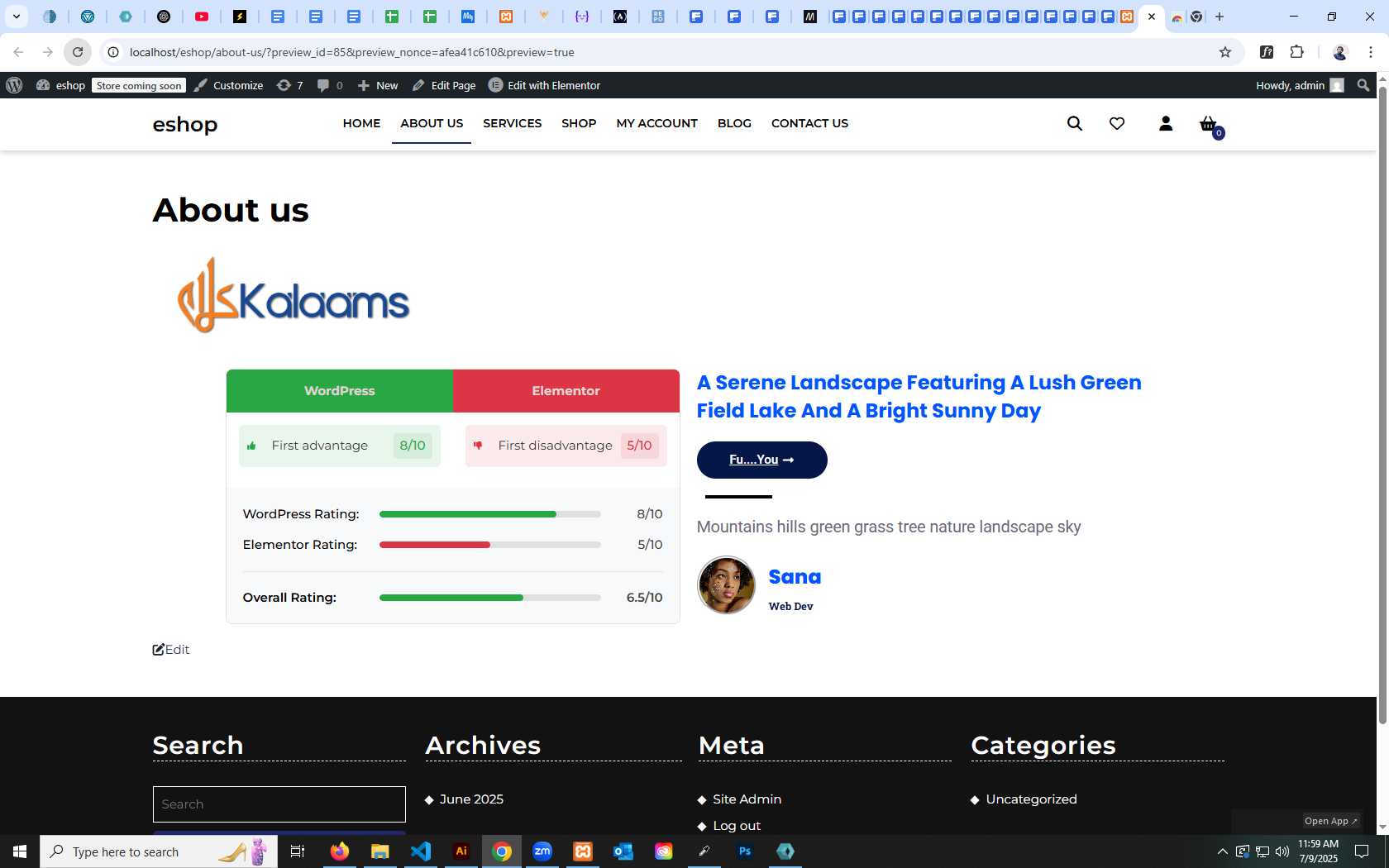
Task: Open Chrome profile avatar
Action: click(1340, 52)
